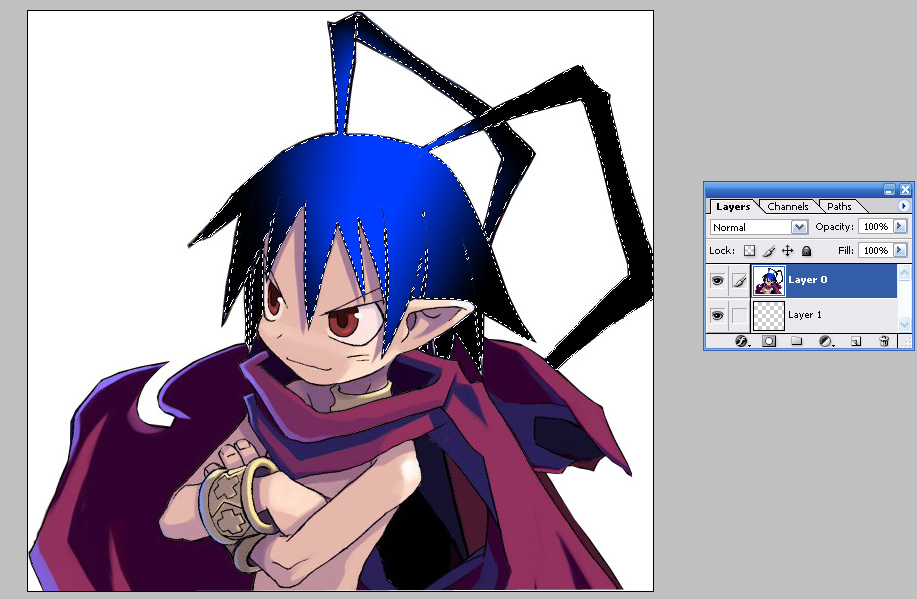Create a new layer set folder
The image size is (917, 599).
797,341
